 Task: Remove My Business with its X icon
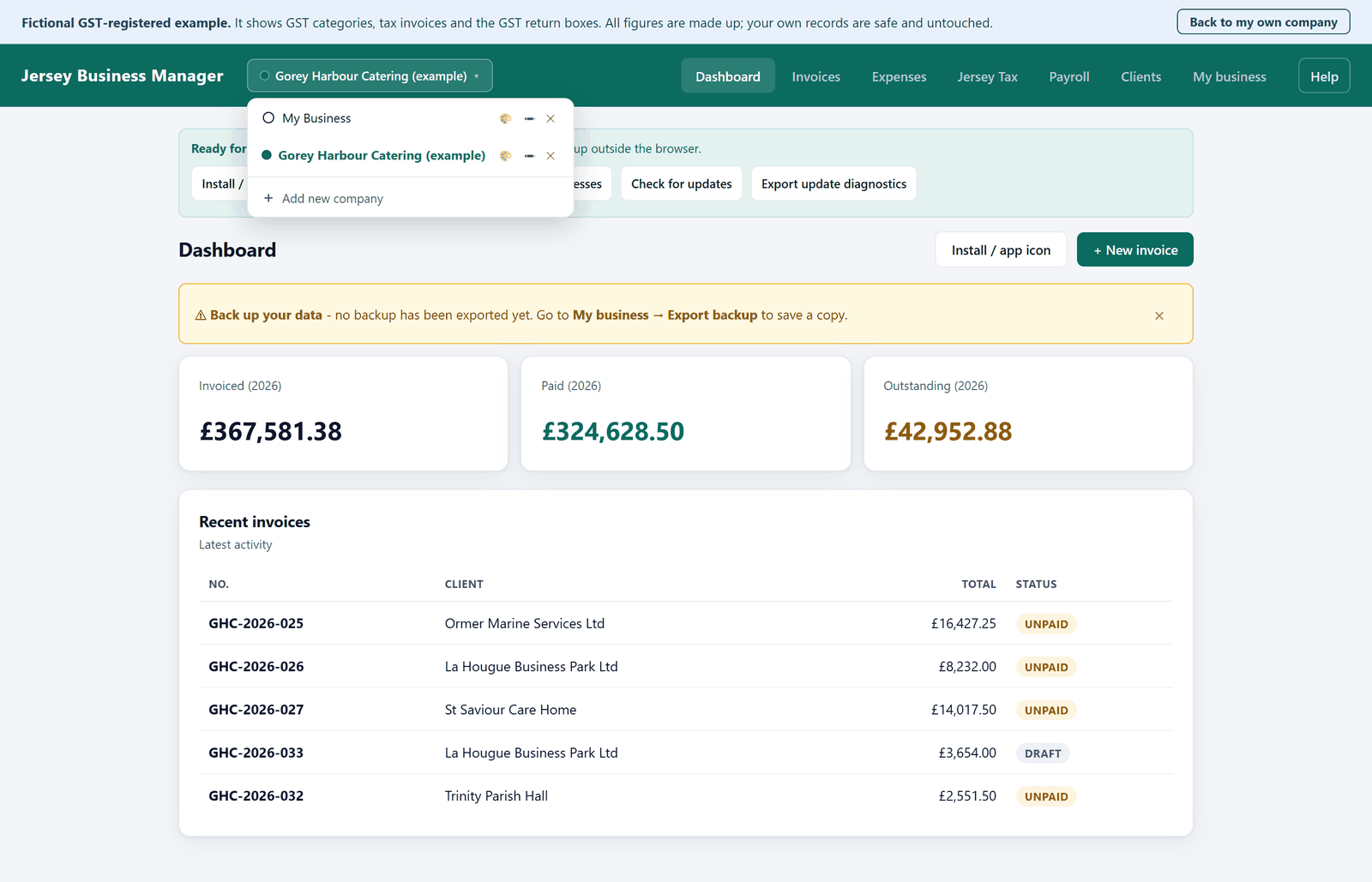tap(551, 118)
